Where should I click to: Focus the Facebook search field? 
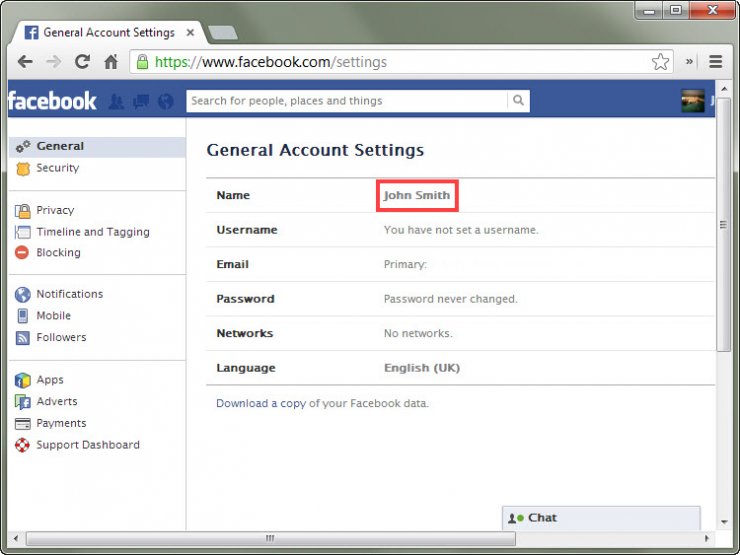(x=347, y=101)
